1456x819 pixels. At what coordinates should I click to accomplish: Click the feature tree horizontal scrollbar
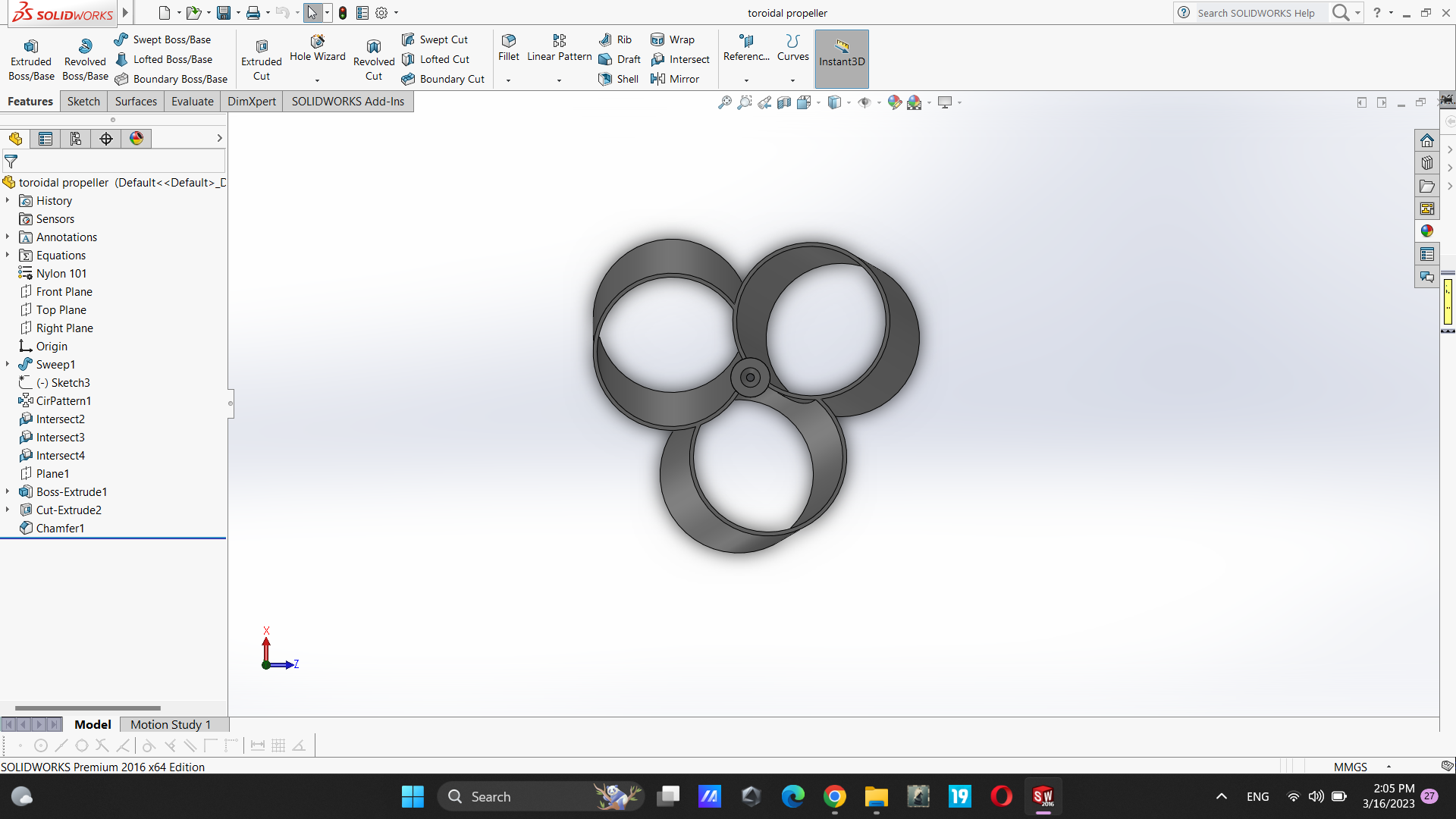click(x=88, y=708)
